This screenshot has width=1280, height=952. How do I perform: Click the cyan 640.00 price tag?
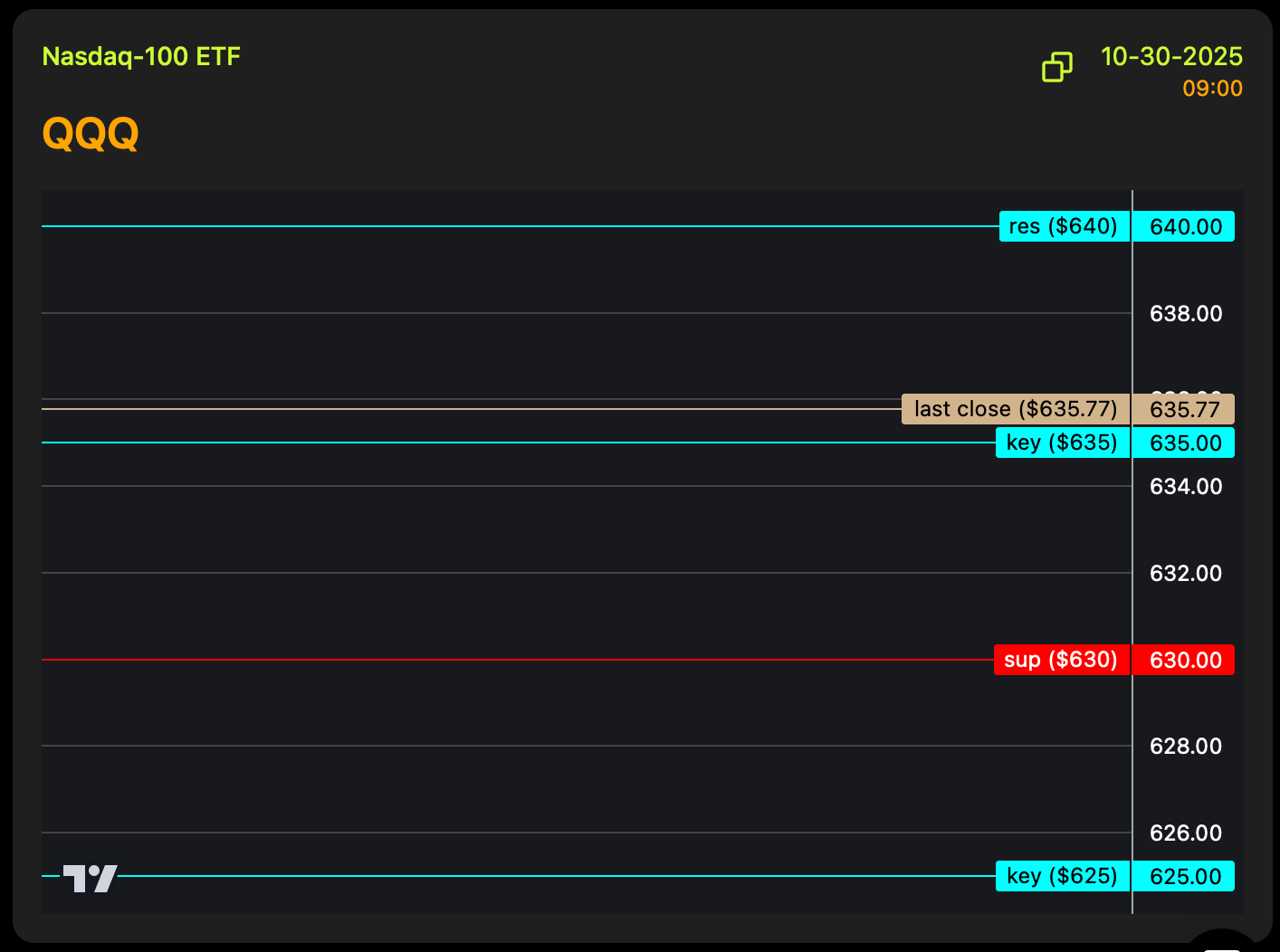pos(1185,227)
